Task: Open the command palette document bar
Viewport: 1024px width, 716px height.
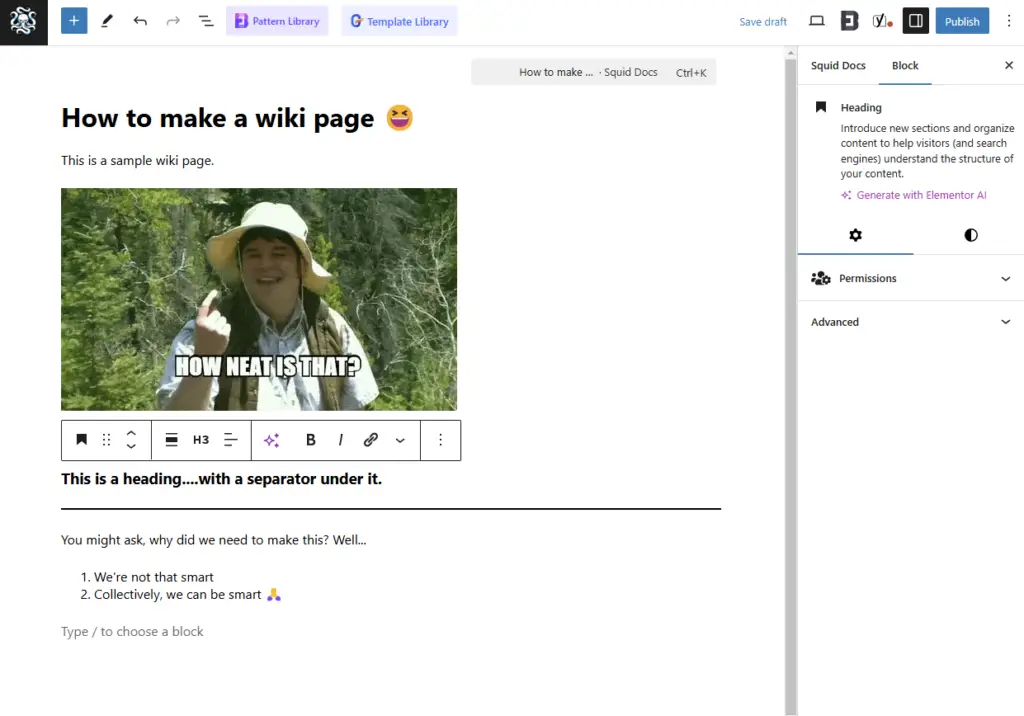Action: click(594, 72)
